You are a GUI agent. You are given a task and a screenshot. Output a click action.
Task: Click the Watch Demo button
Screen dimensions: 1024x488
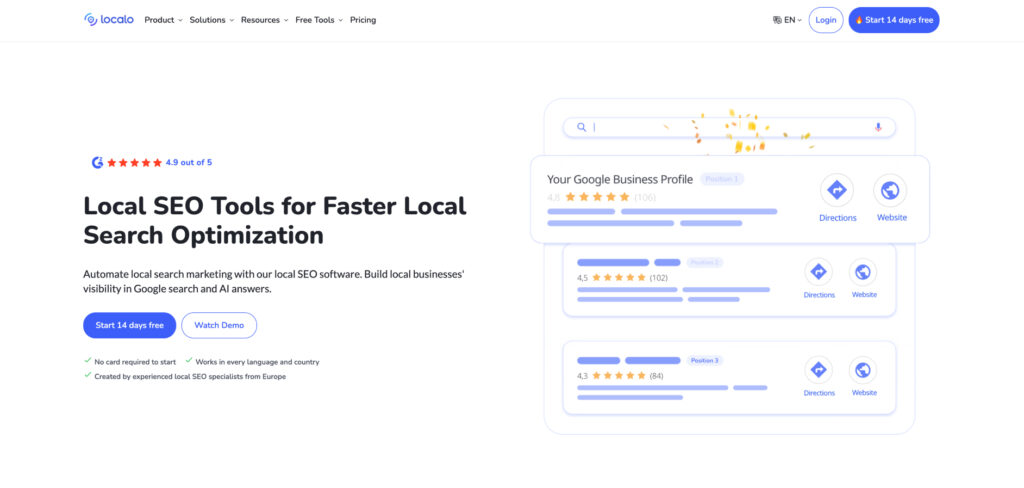pyautogui.click(x=219, y=325)
